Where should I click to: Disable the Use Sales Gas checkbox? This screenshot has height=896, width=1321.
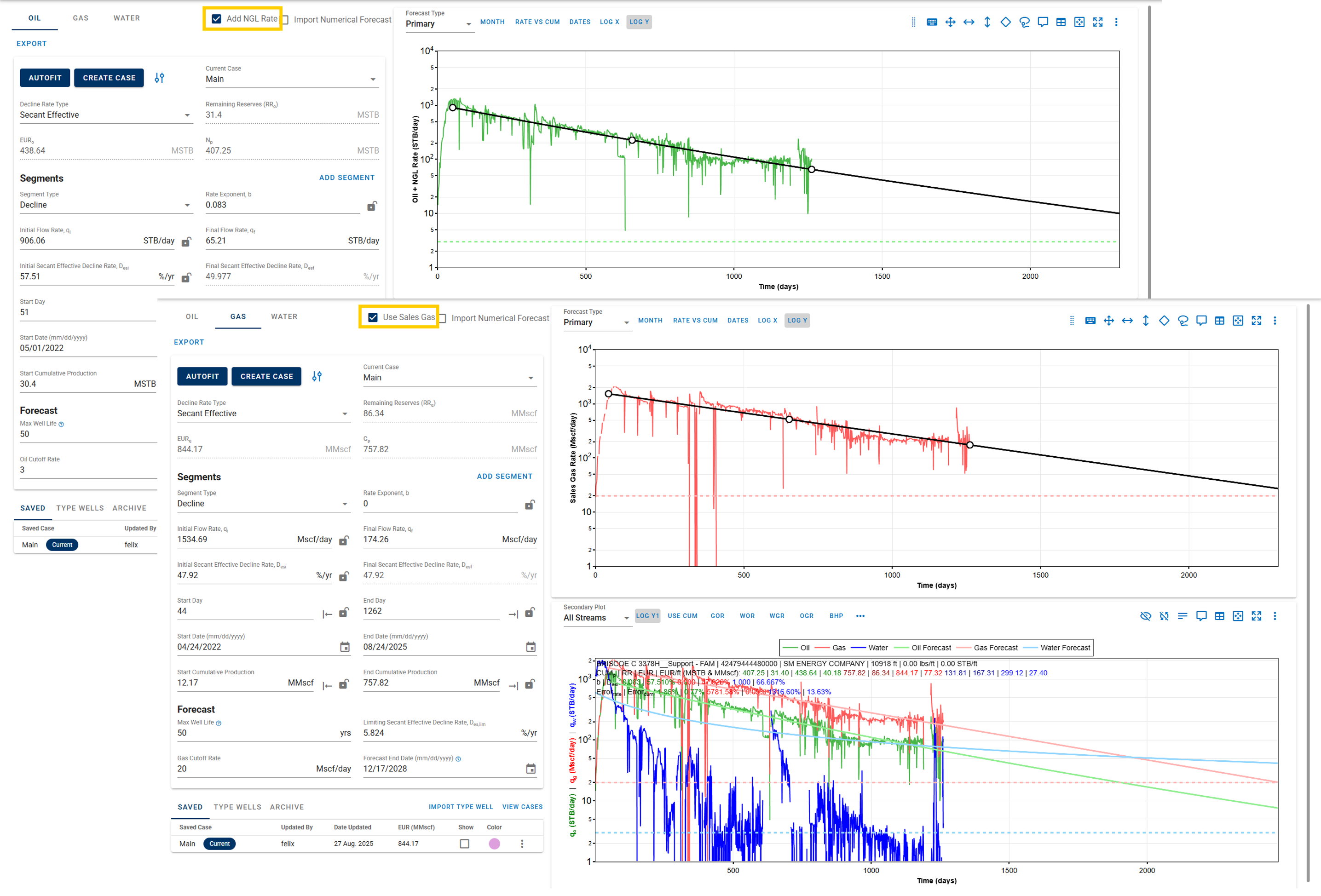click(373, 318)
